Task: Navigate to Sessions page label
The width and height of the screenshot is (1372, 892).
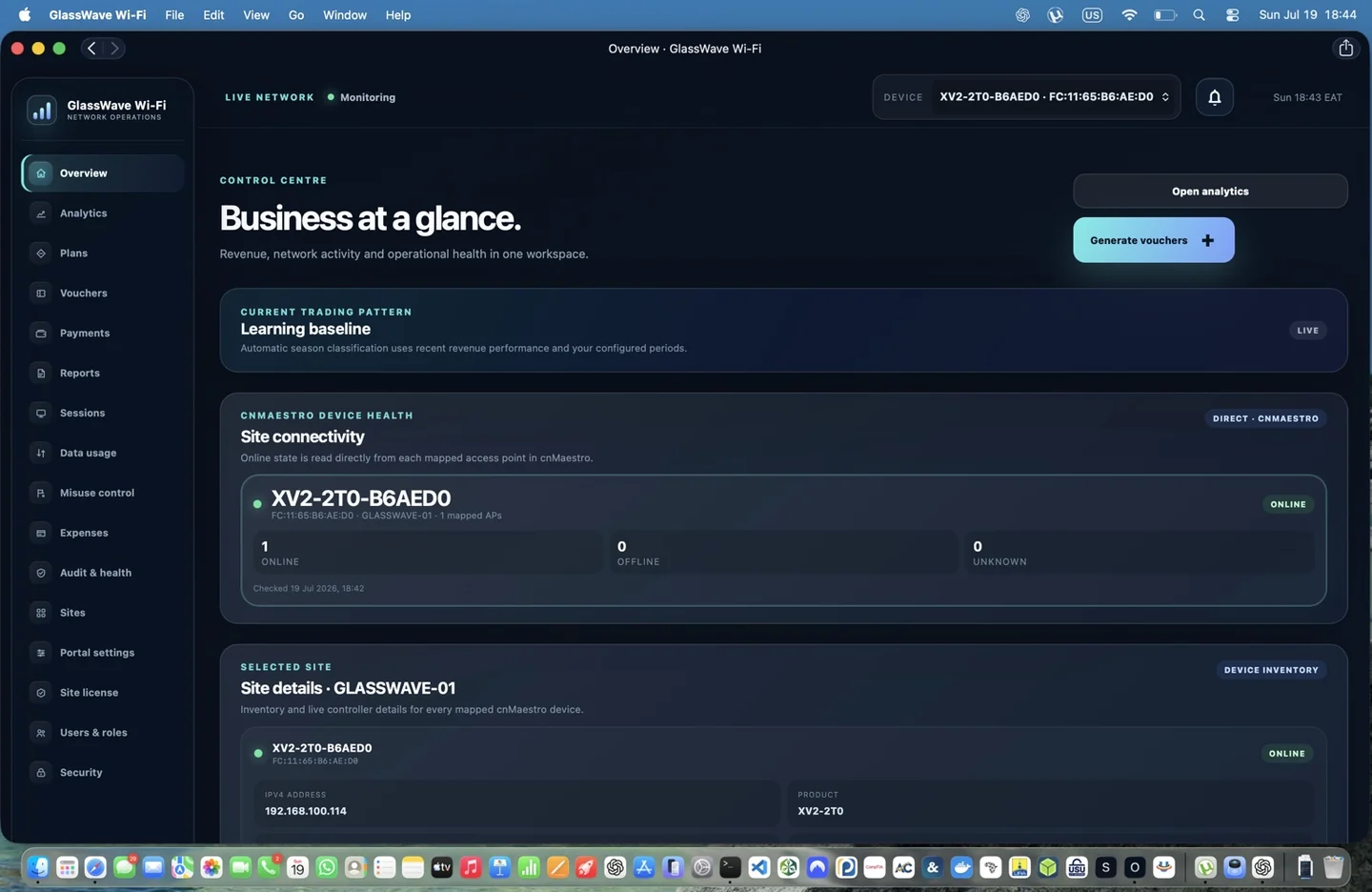Action: tap(83, 414)
